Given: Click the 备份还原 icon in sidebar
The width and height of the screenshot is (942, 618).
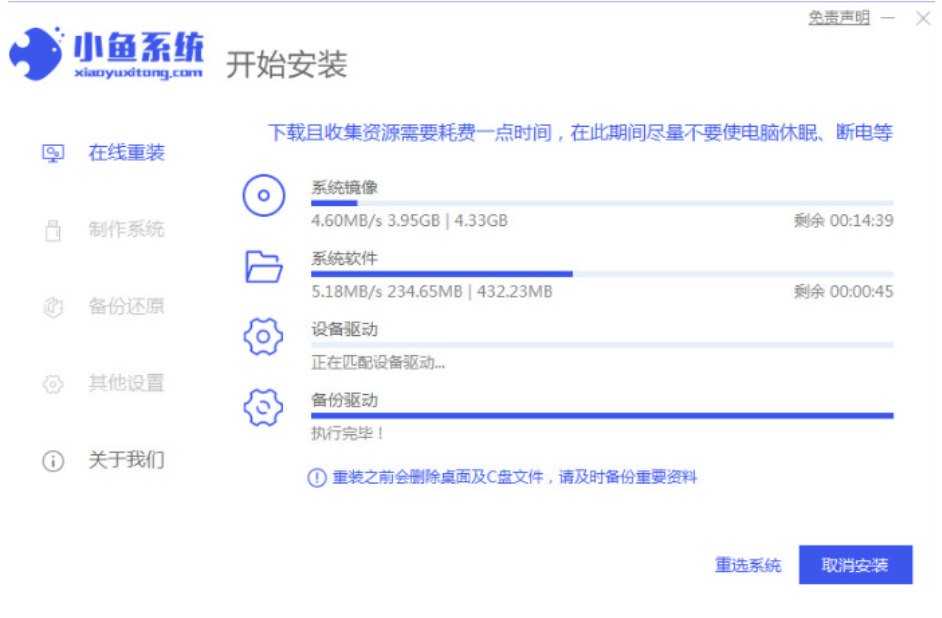Looking at the screenshot, I should pyautogui.click(x=53, y=307).
